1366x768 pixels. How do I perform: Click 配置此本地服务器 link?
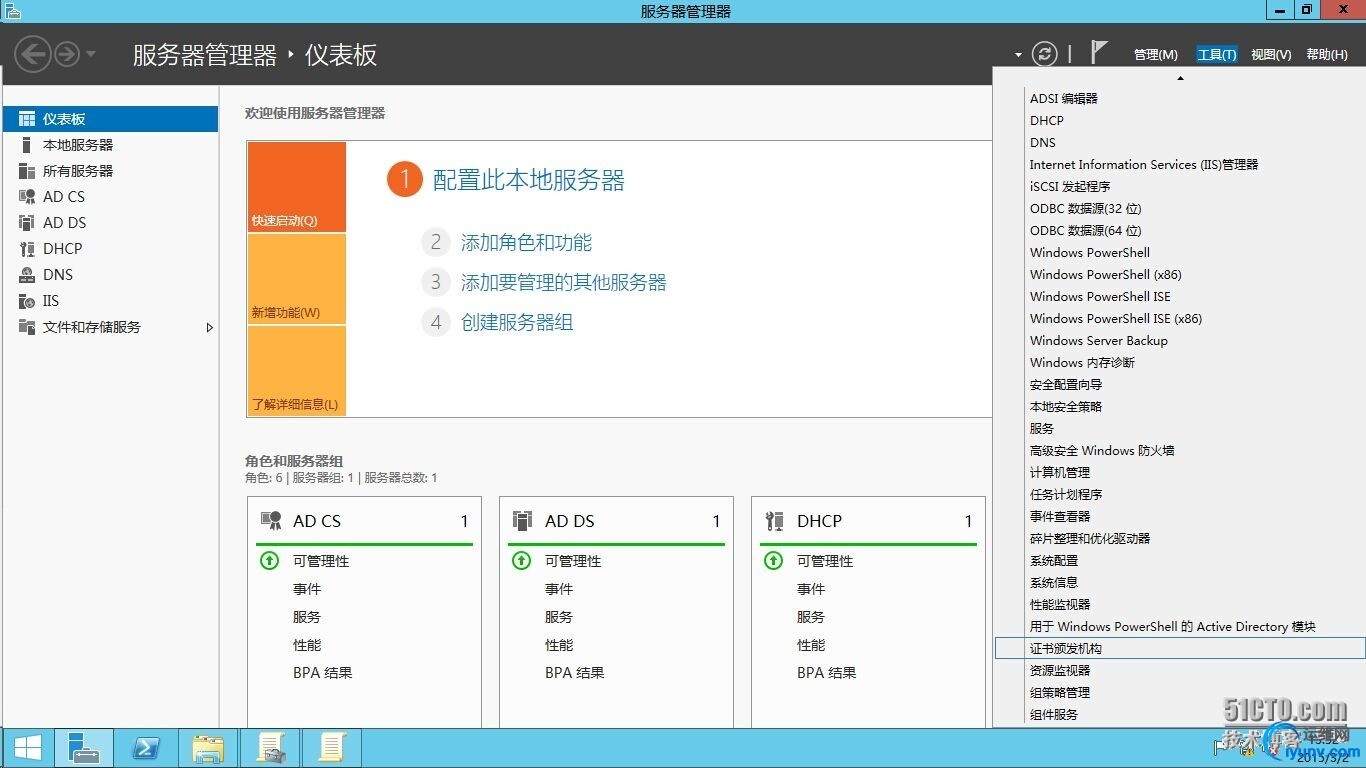tap(529, 180)
